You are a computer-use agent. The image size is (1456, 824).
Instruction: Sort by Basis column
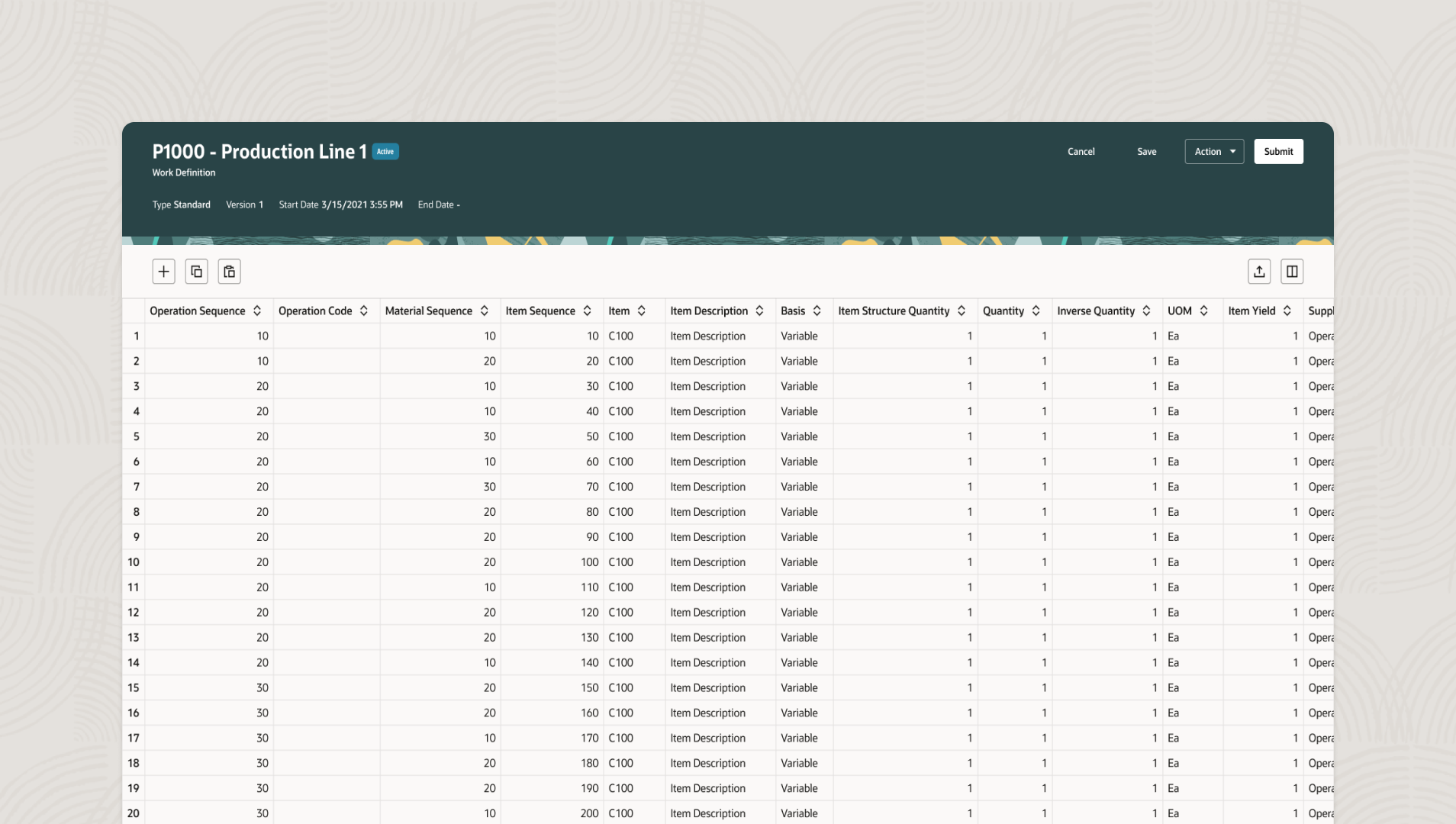817,311
